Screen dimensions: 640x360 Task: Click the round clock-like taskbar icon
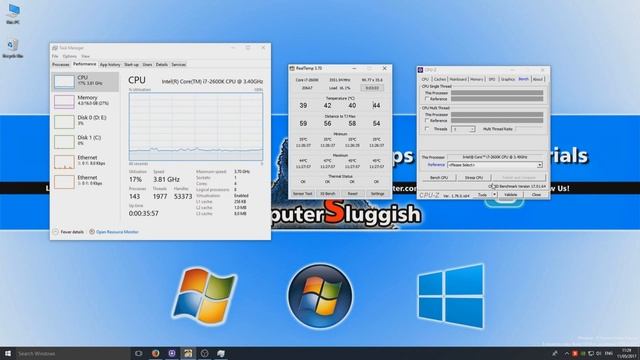[x=204, y=353]
